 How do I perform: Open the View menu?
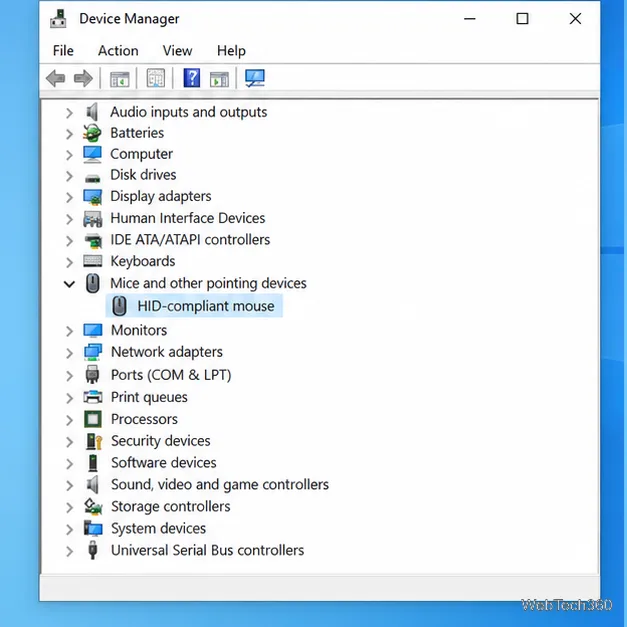point(178,51)
